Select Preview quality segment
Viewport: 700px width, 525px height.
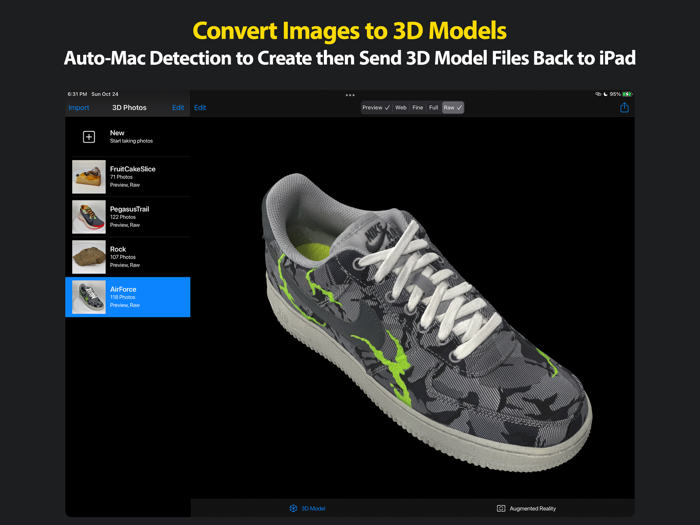point(376,108)
